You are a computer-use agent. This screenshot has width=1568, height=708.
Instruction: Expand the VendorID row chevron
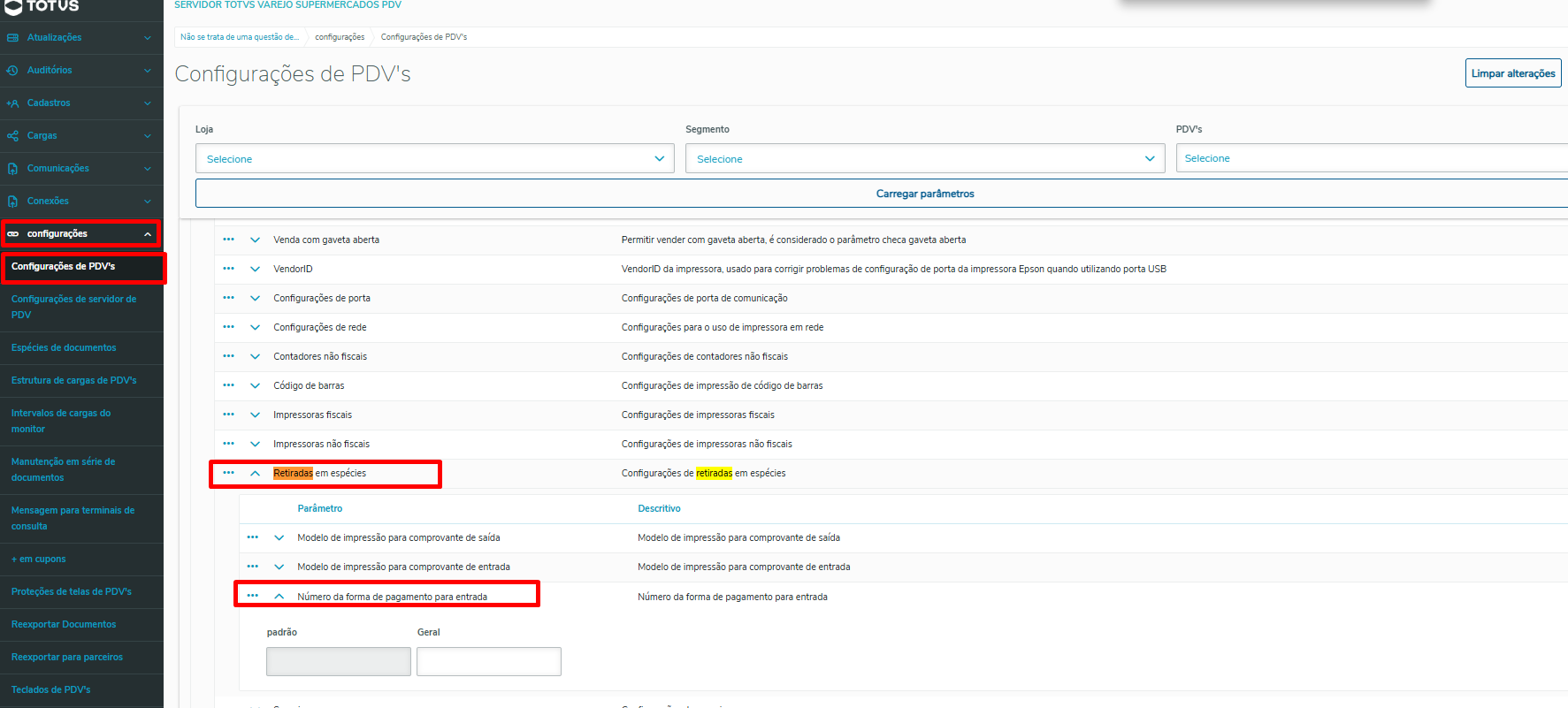256,269
